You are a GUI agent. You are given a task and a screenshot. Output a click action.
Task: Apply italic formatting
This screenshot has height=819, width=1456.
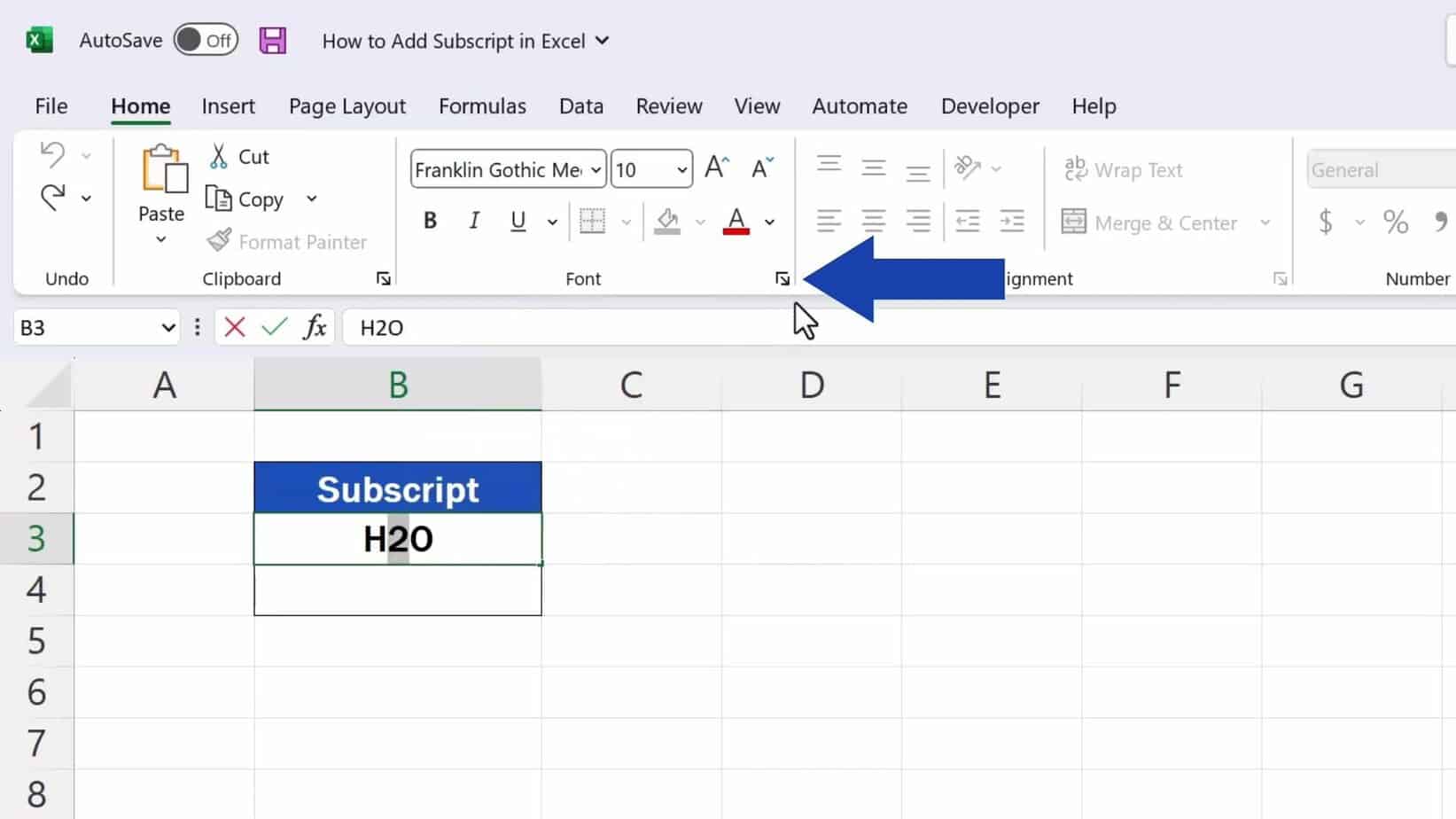click(x=474, y=221)
